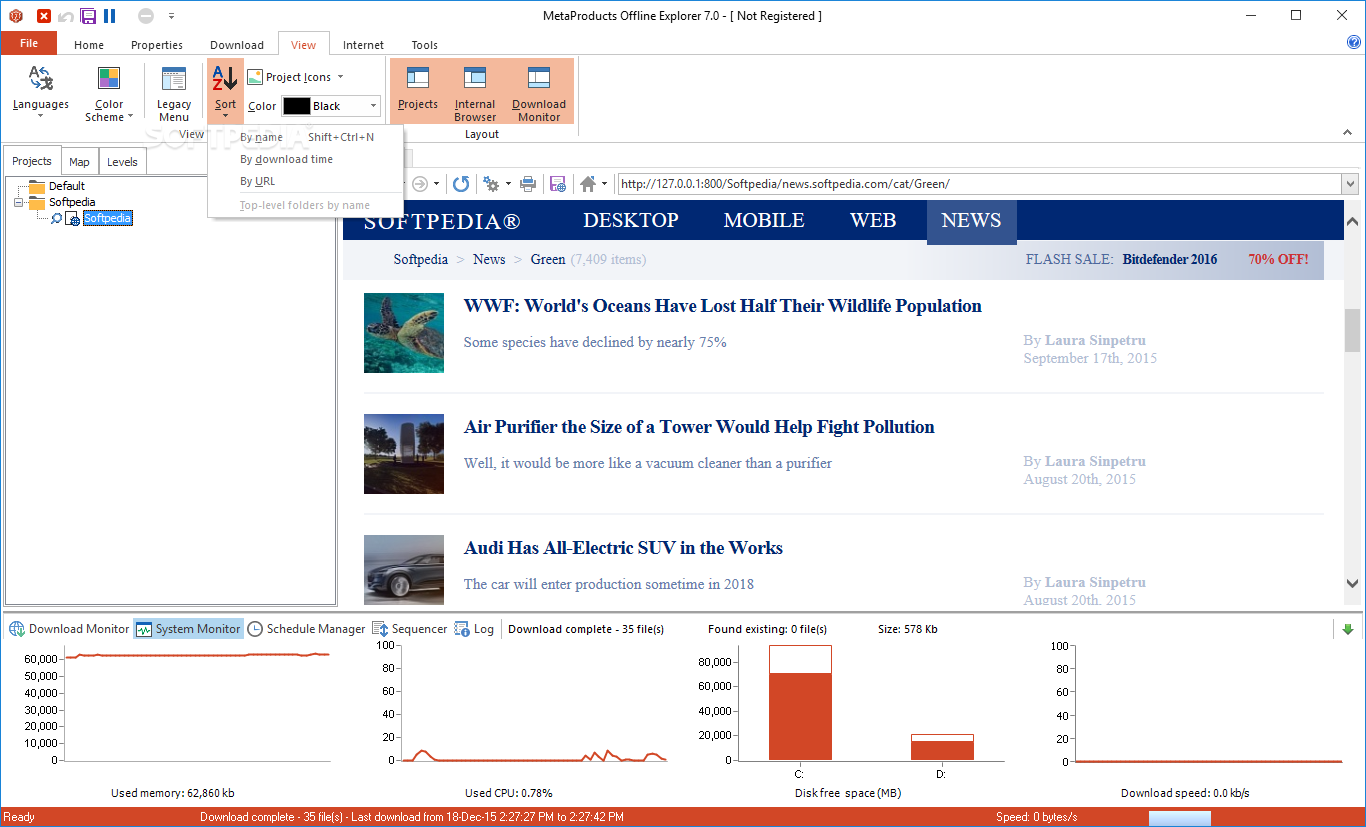
Task: Click the magnifier icon beside Softpedia project
Action: point(57,218)
